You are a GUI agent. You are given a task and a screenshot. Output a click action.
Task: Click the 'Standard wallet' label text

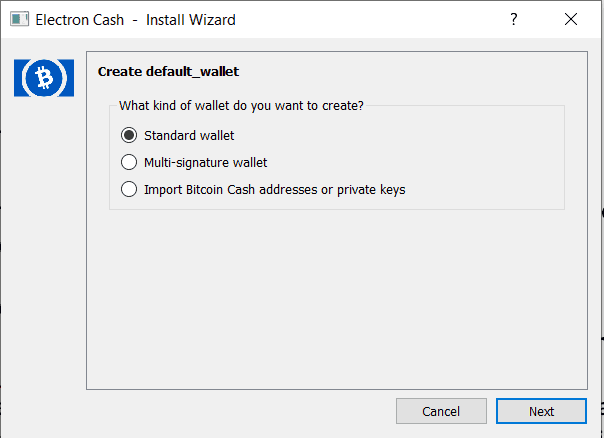189,135
